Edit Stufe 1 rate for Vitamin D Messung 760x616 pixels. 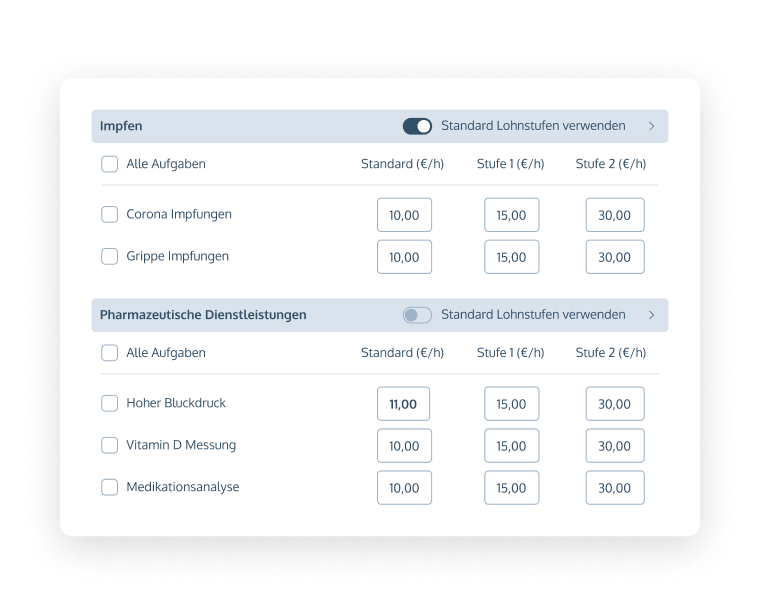[511, 446]
